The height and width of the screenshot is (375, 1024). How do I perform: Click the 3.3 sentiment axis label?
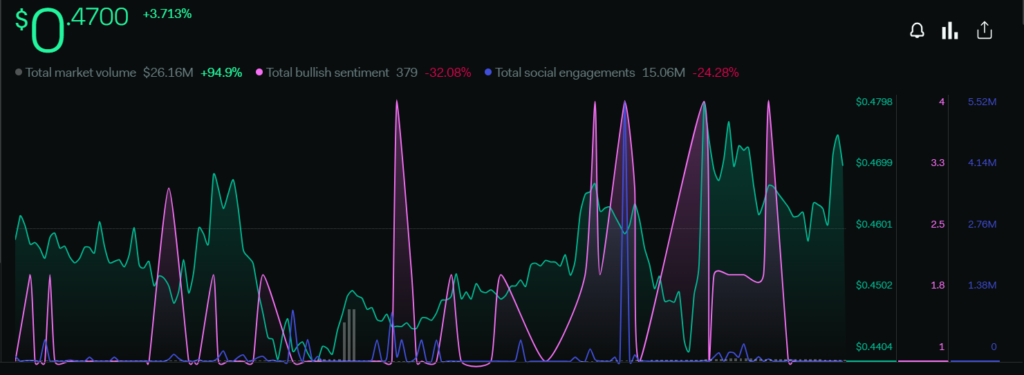coord(938,163)
